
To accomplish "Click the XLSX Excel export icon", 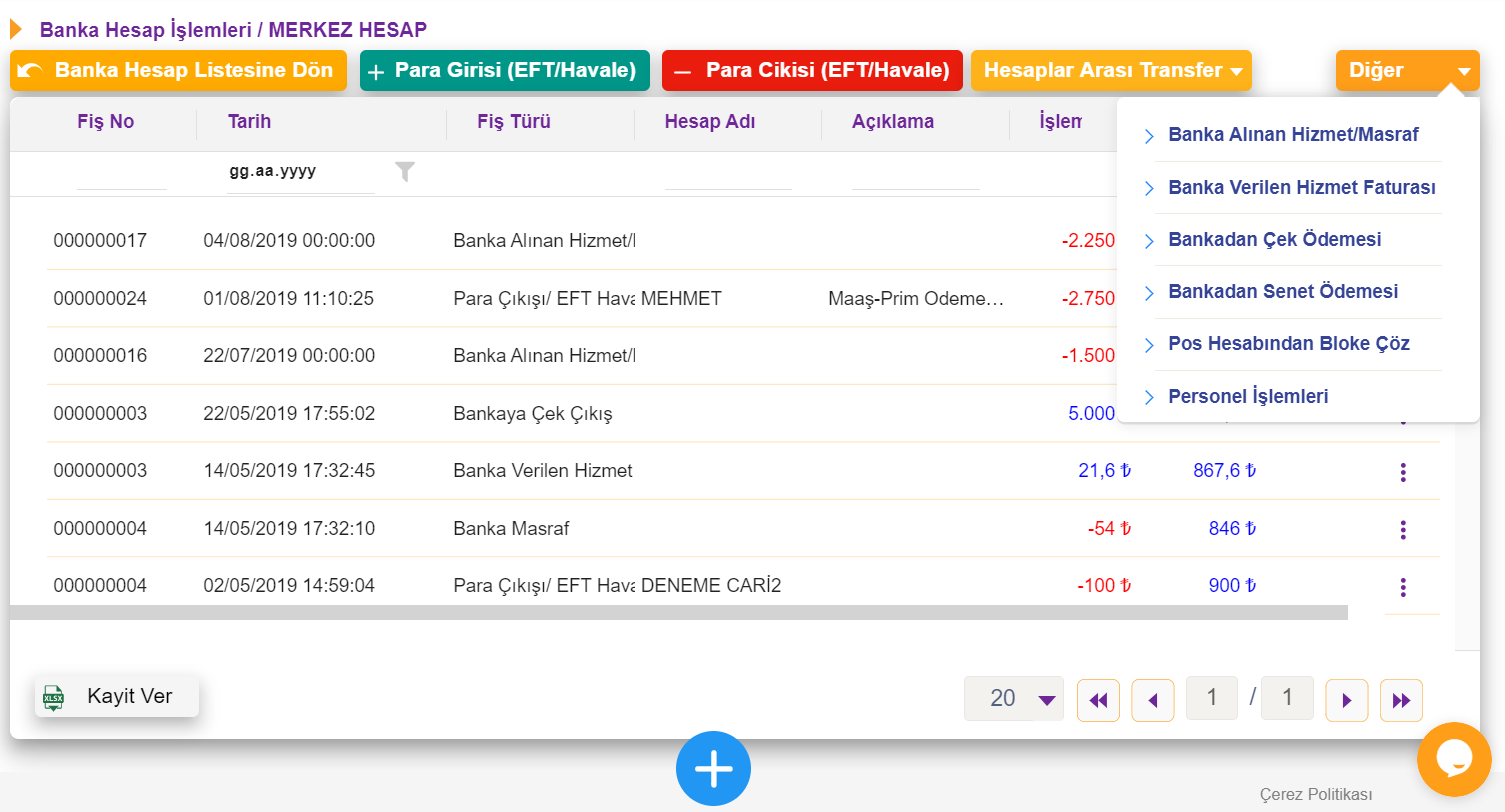I will (53, 697).
